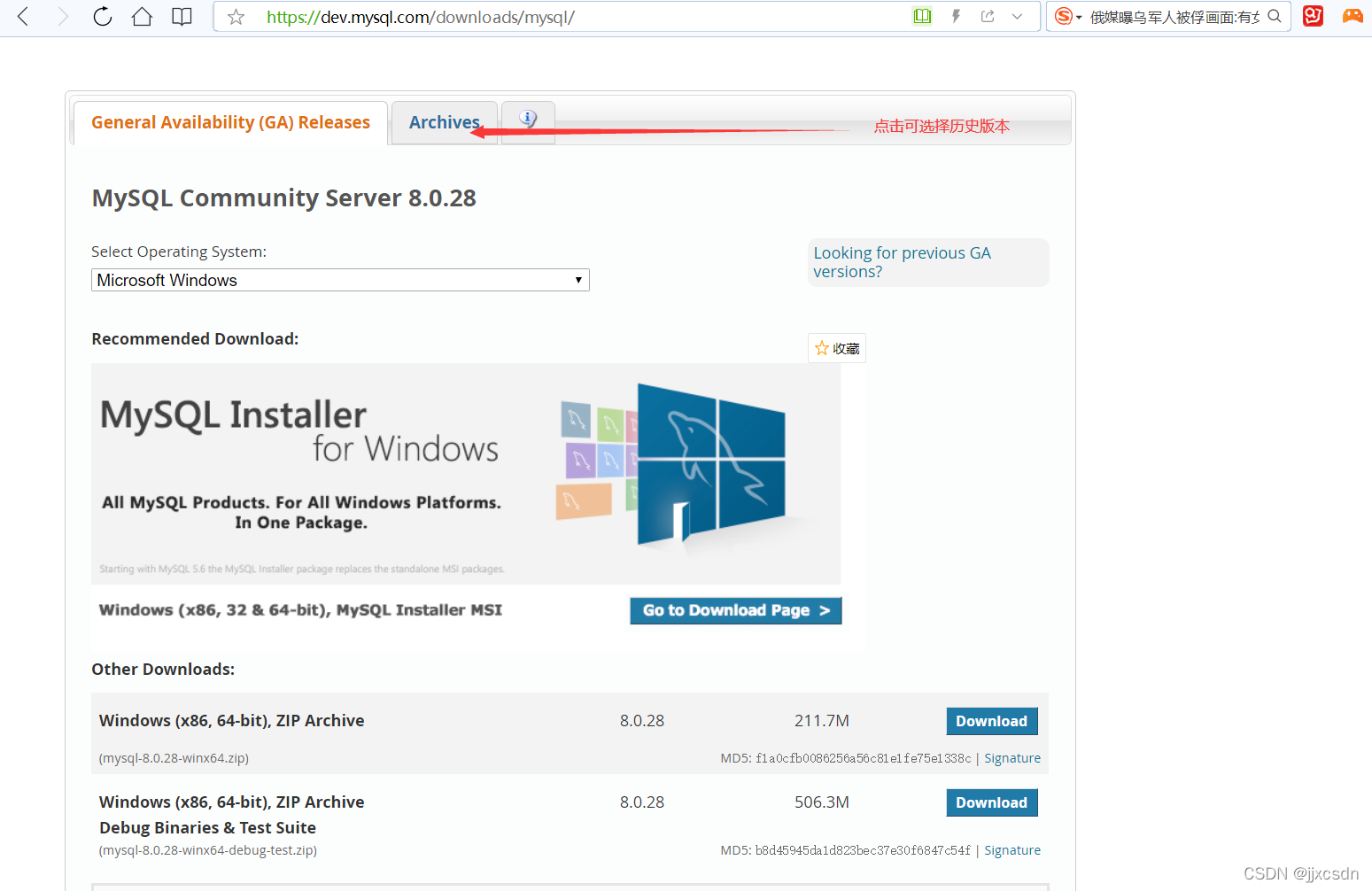Click the text (mysql-8.0.28-winx64-debug-test.zip)
Screen dimensions: 1372x891
pyautogui.click(x=207, y=850)
